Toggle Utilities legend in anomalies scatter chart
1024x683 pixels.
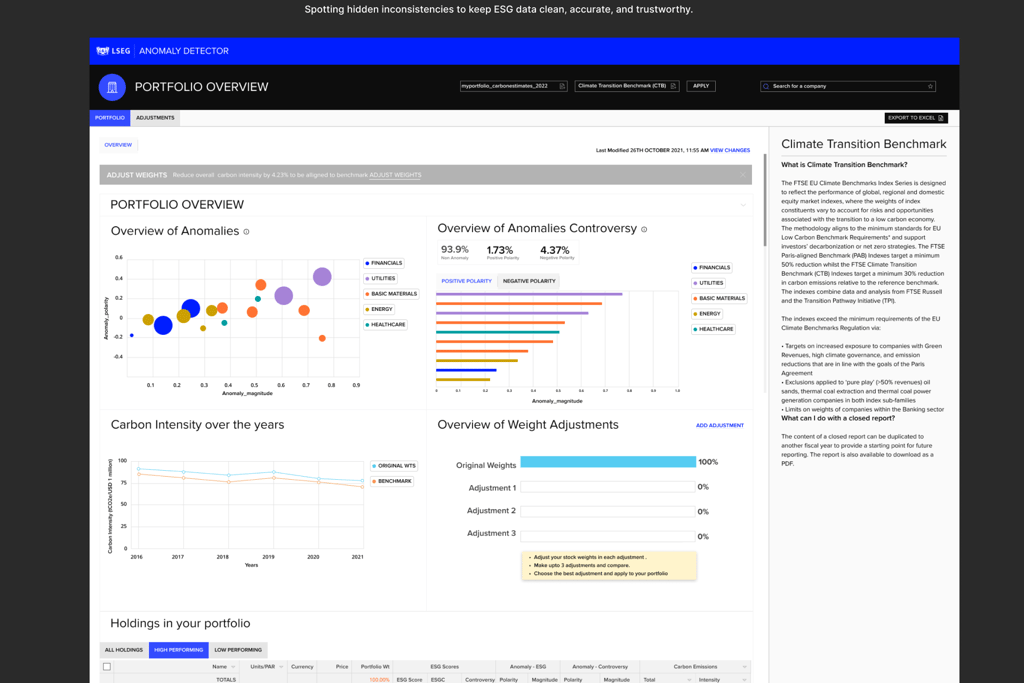click(x=381, y=278)
